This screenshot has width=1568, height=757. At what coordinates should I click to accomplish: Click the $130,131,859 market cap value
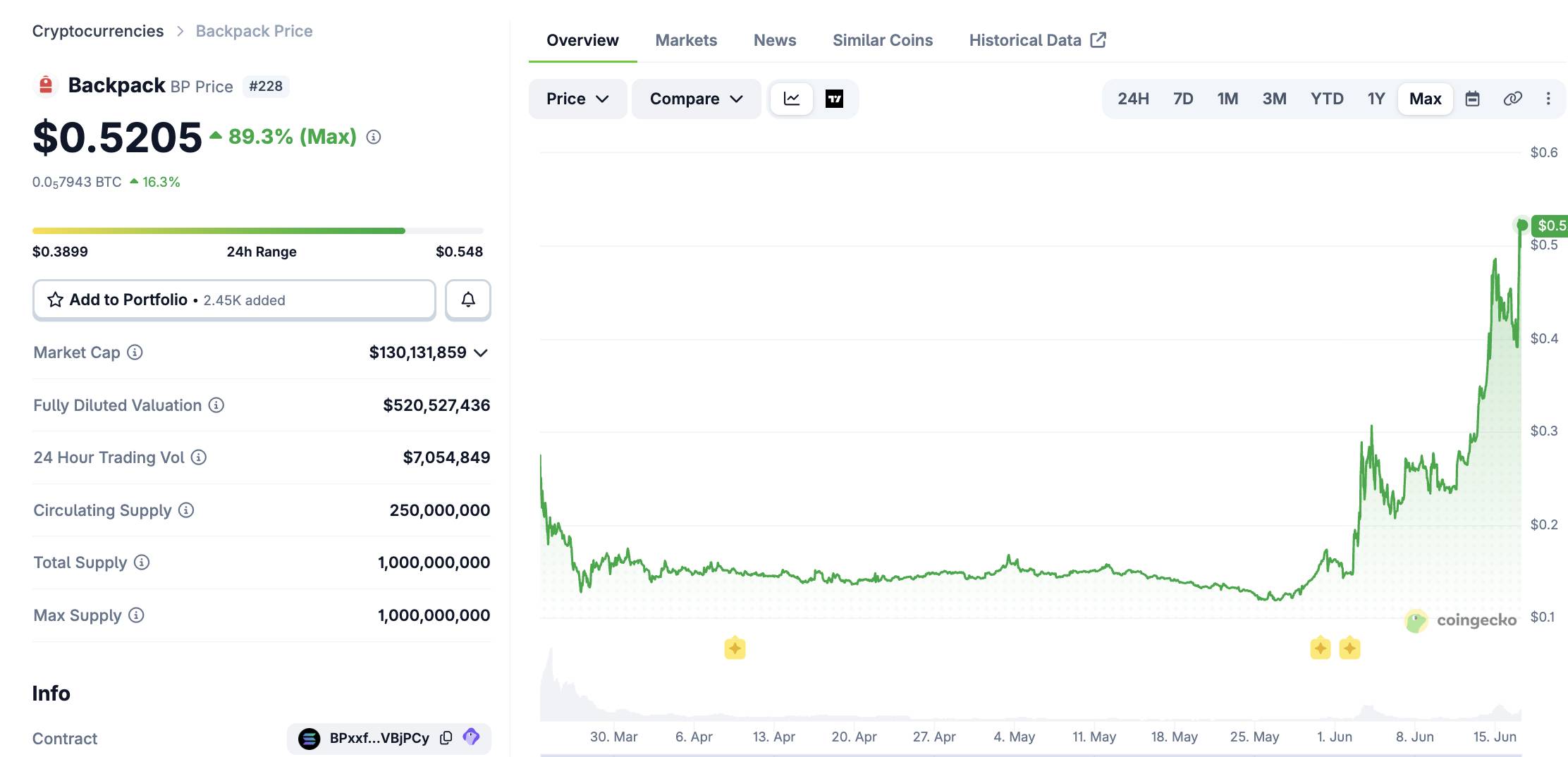[x=418, y=352]
